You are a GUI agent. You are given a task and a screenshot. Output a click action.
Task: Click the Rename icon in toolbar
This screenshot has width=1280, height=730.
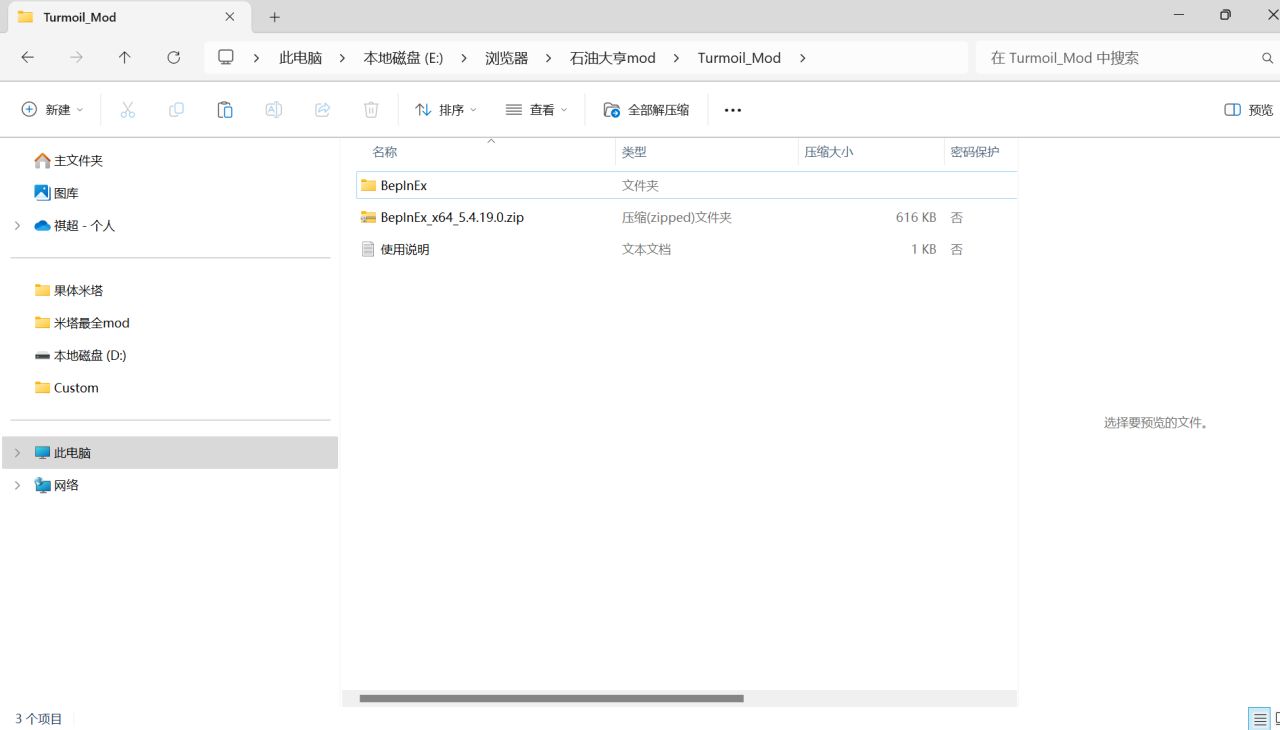point(273,110)
